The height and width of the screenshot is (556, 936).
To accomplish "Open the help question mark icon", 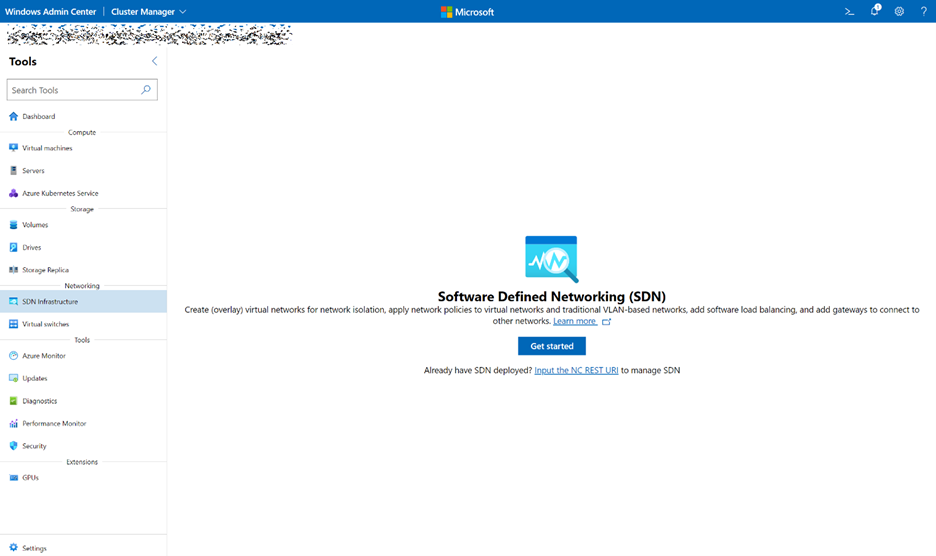I will click(x=923, y=11).
